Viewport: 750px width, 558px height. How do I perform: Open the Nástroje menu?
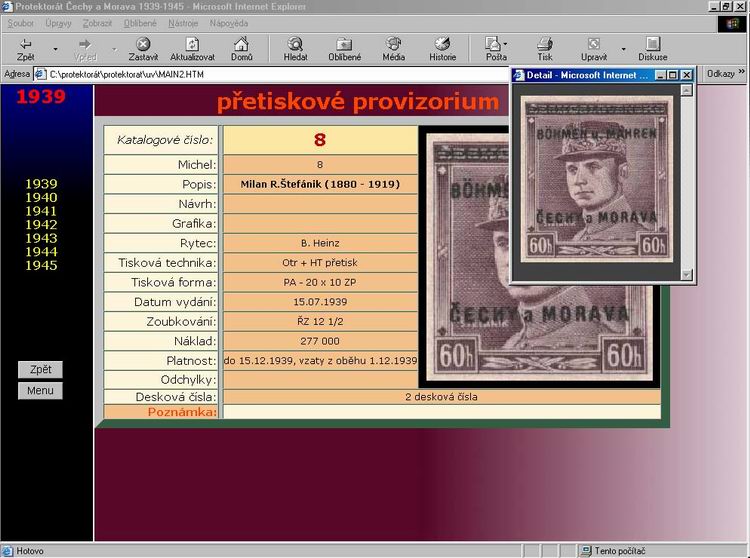pos(183,23)
